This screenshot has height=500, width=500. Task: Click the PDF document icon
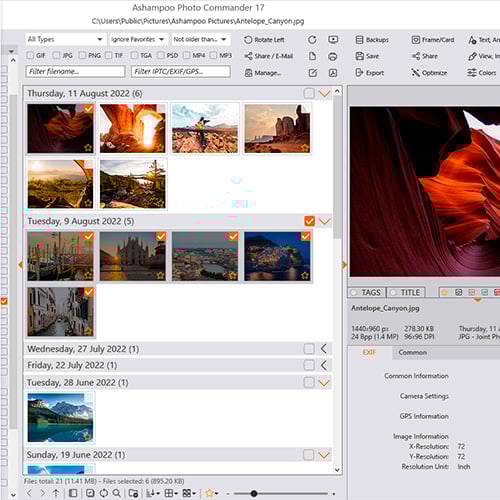(x=333, y=73)
